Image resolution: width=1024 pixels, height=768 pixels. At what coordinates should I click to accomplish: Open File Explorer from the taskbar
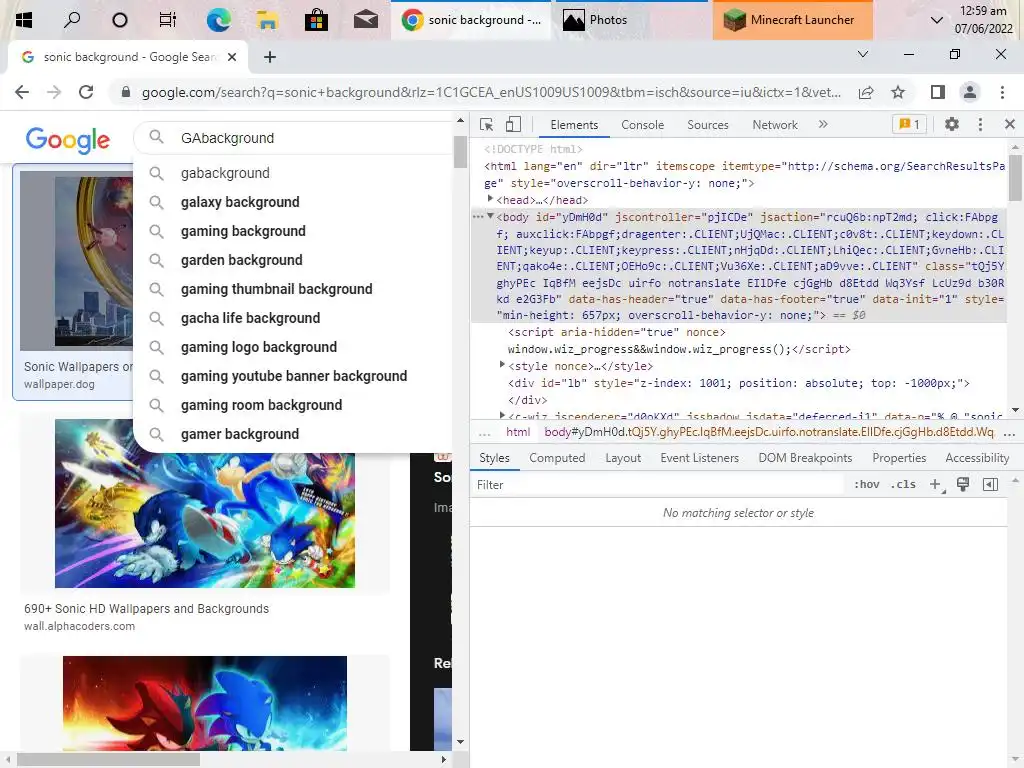point(267,20)
